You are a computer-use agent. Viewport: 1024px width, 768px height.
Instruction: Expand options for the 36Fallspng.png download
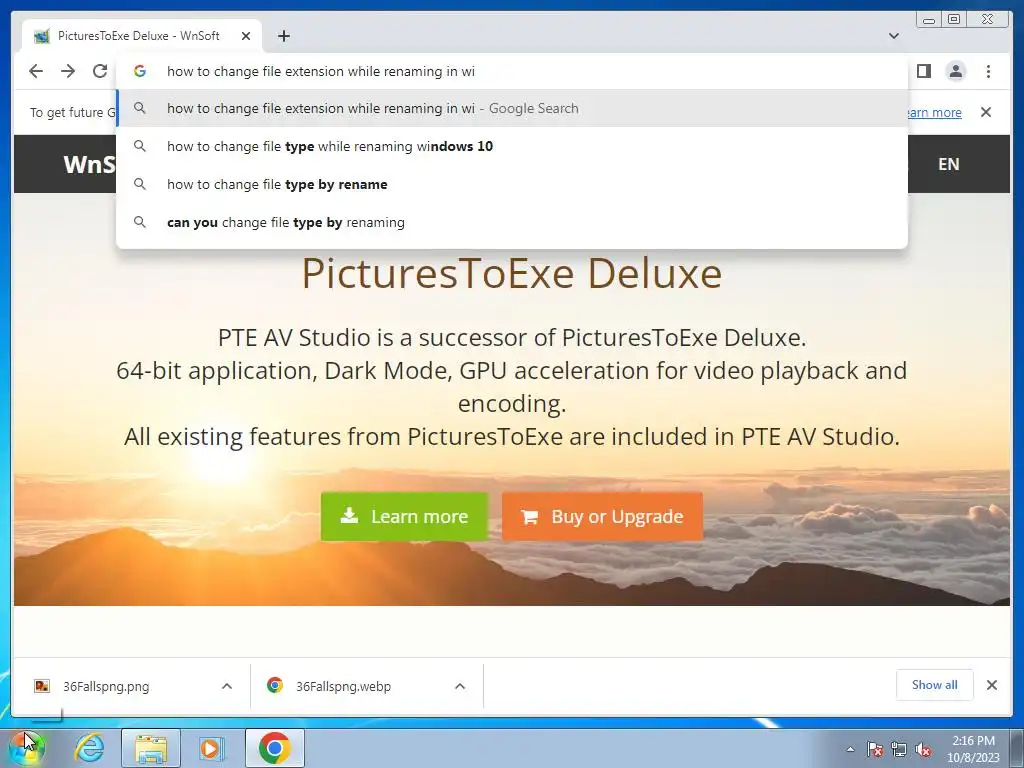coord(227,686)
